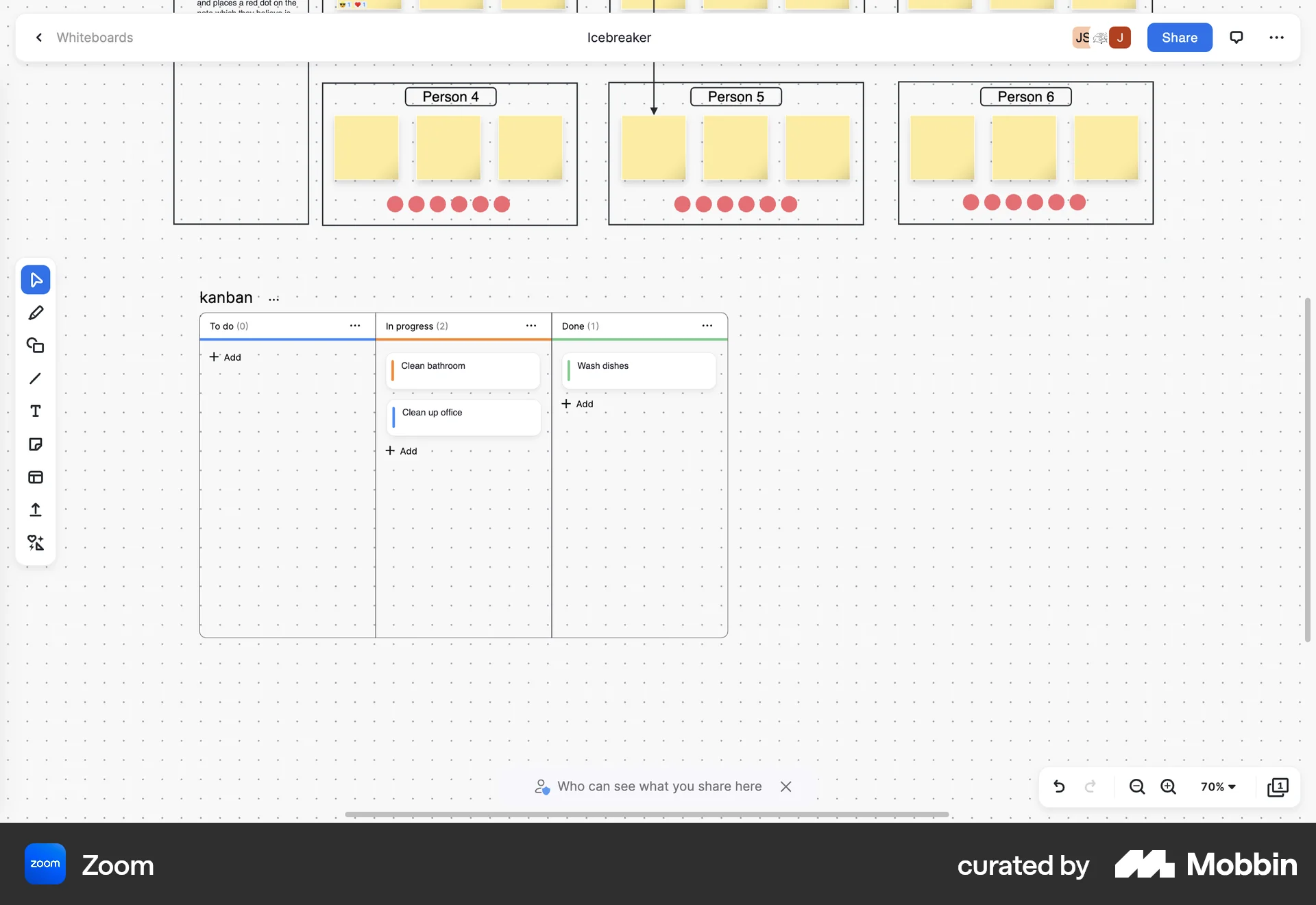Select the Pen drawing tool
Screen dimensions: 1316x905
tap(36, 313)
